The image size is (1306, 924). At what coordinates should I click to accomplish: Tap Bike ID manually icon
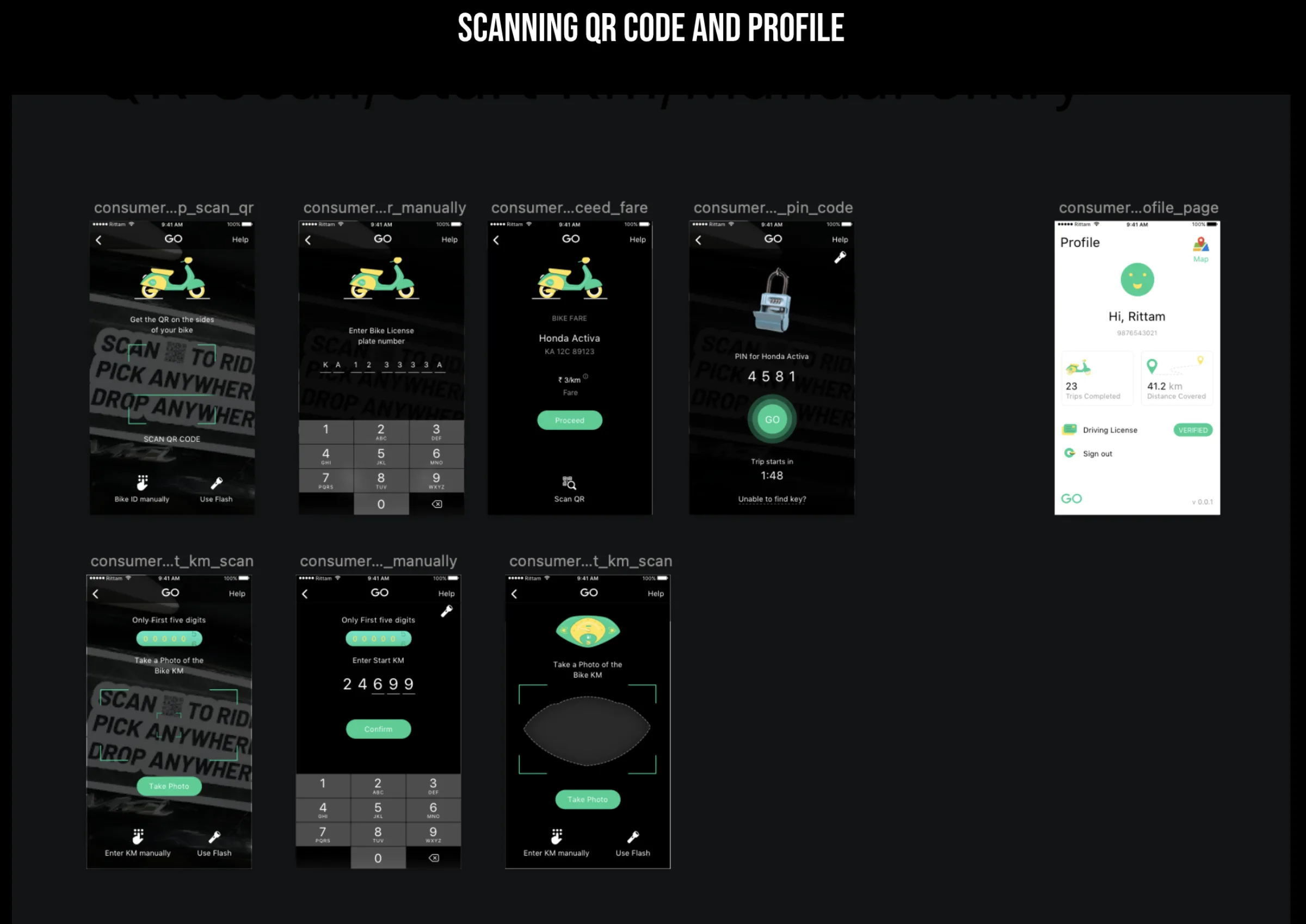click(x=142, y=483)
